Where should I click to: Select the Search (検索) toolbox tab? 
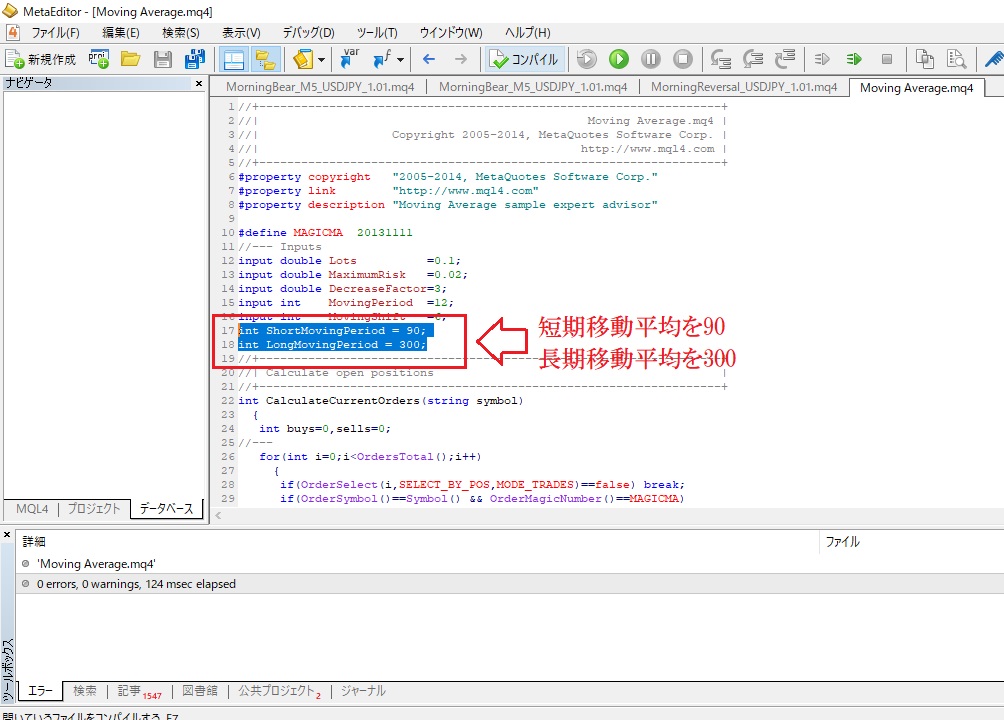pos(85,691)
